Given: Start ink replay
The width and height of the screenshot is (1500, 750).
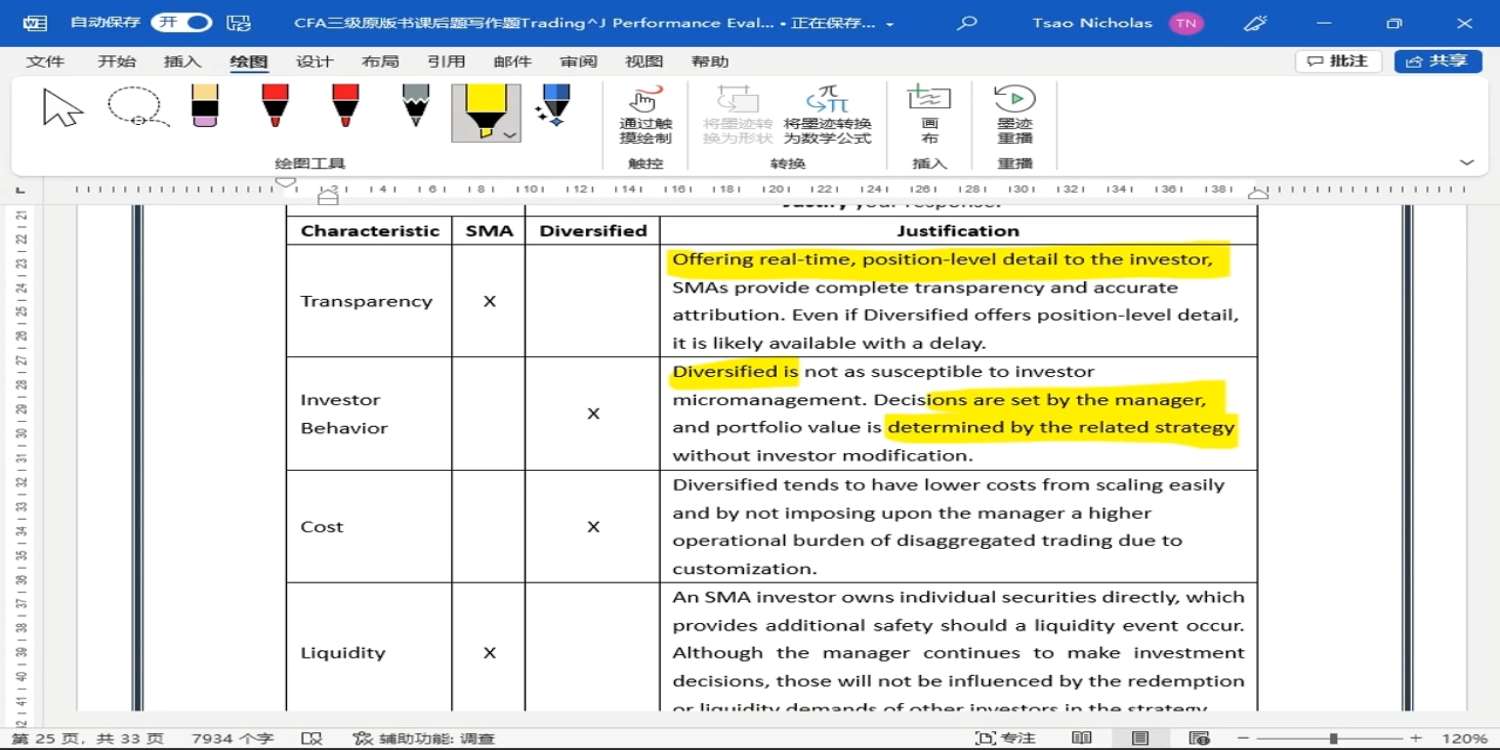Looking at the screenshot, I should 1014,115.
